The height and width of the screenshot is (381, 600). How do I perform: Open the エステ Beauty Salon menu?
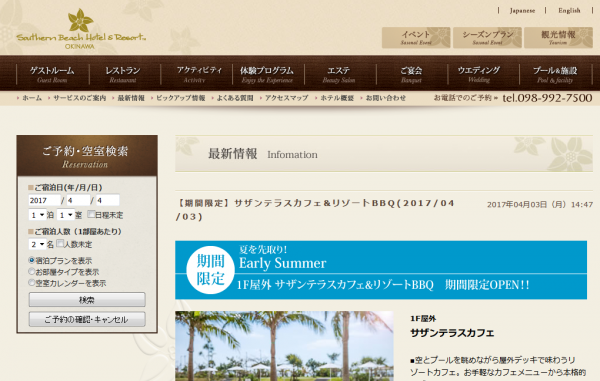[x=339, y=74]
